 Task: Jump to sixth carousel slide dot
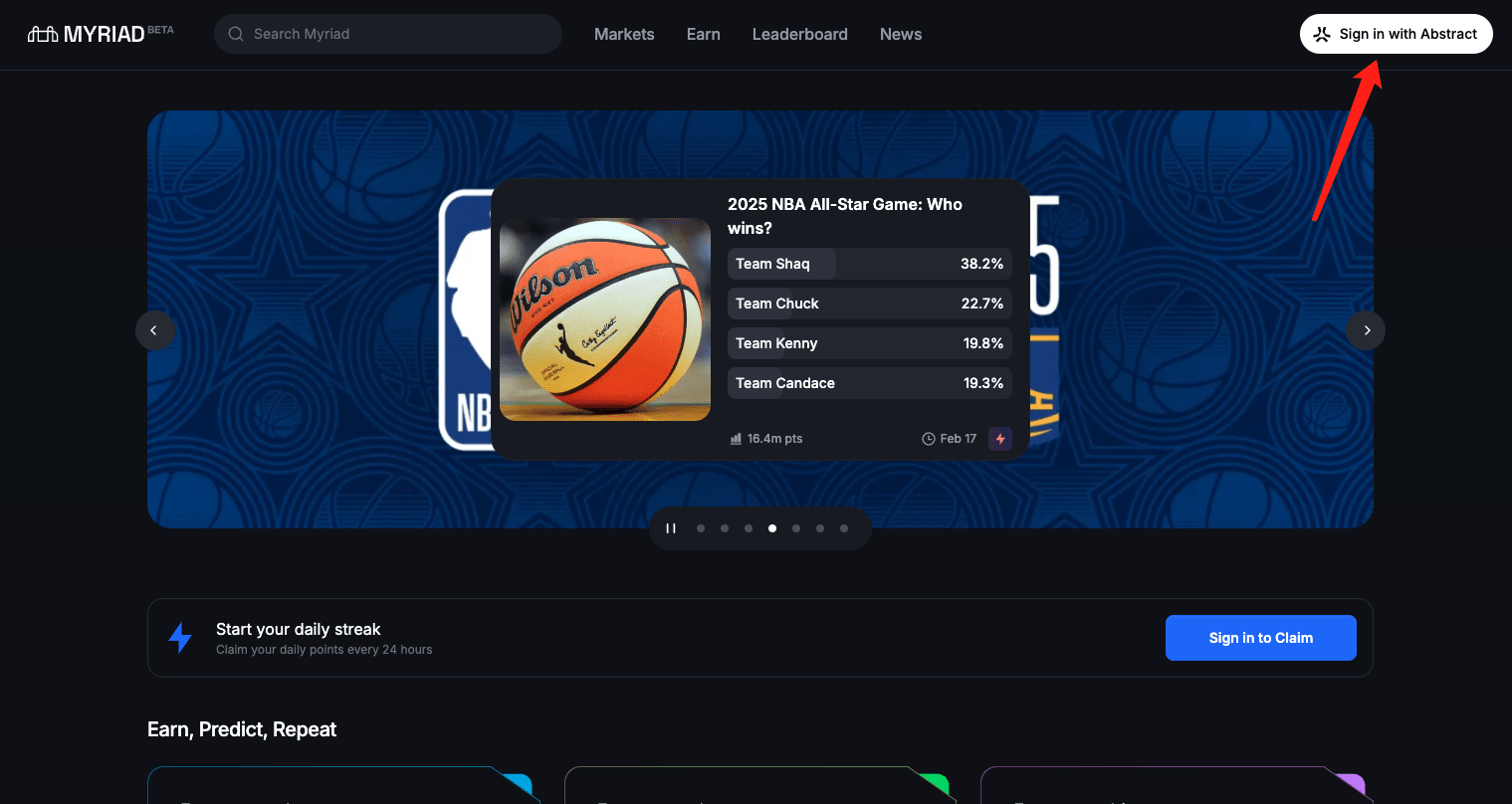click(x=820, y=528)
